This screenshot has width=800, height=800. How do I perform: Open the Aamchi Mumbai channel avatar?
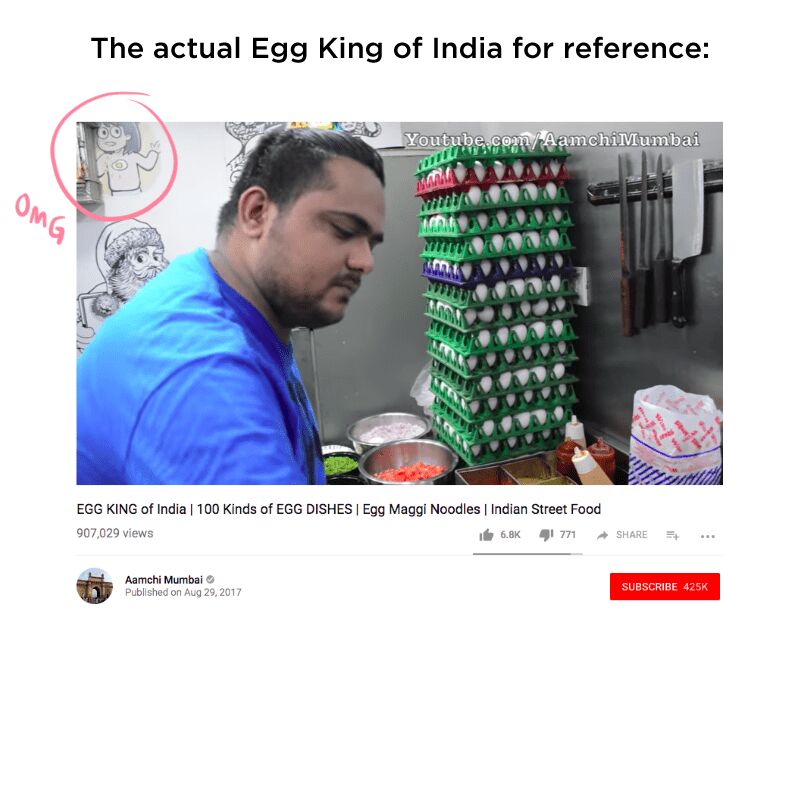94,586
